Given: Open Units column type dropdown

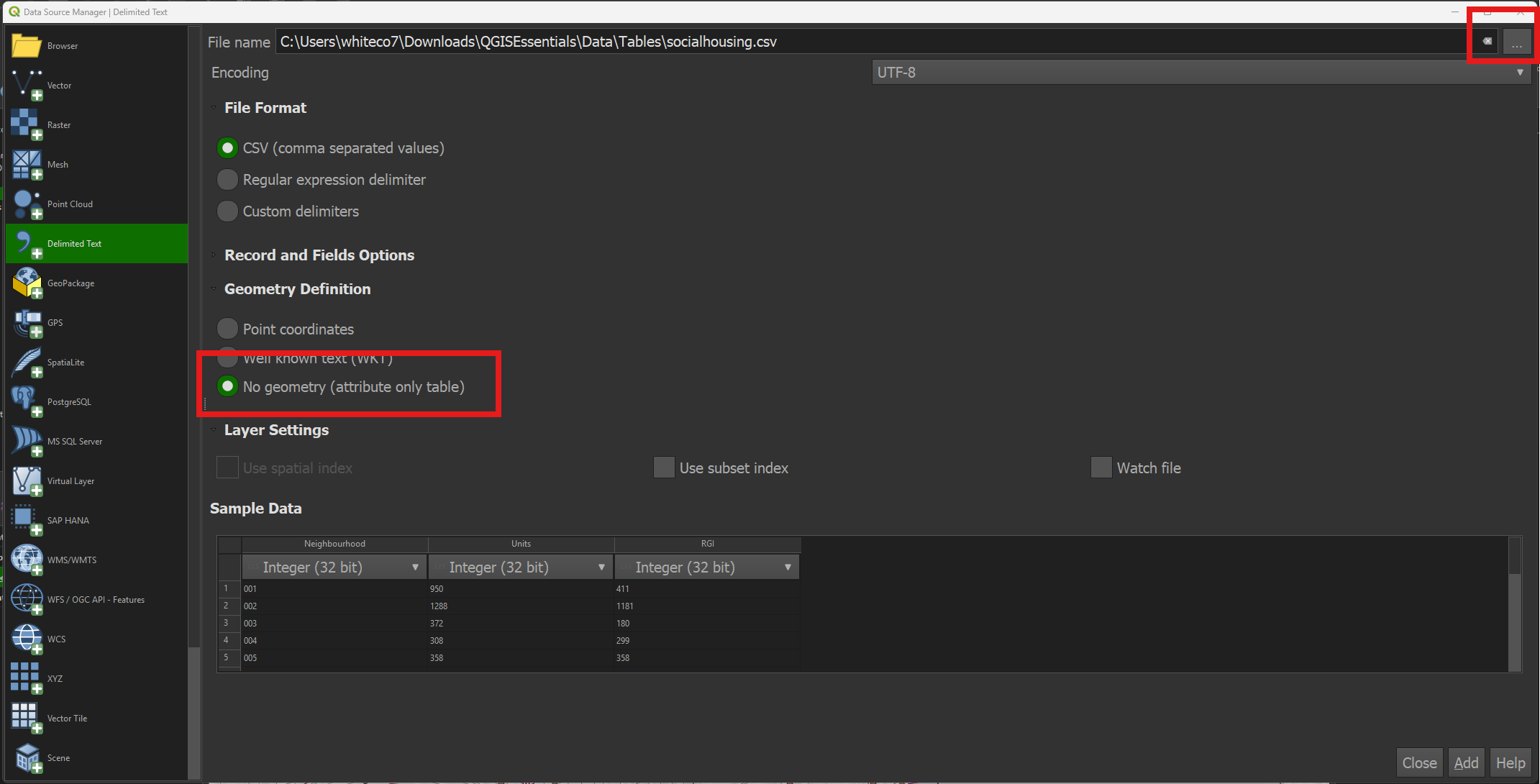Looking at the screenshot, I should pos(521,567).
